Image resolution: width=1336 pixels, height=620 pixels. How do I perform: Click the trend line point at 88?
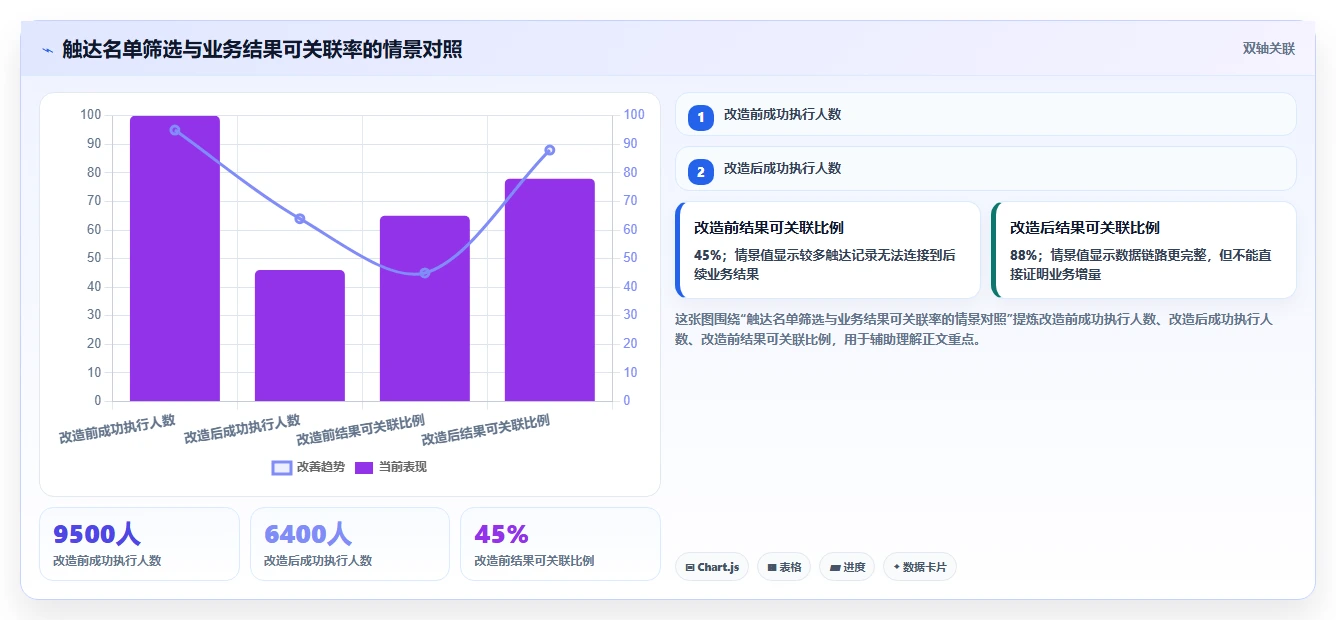point(550,150)
